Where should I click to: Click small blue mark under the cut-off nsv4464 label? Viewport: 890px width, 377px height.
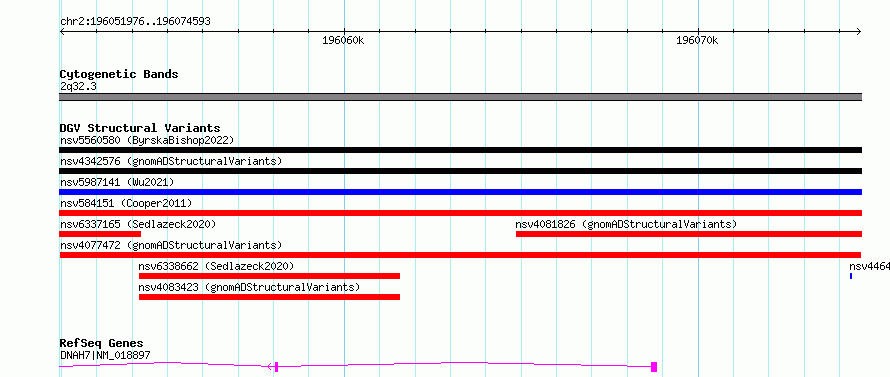851,276
